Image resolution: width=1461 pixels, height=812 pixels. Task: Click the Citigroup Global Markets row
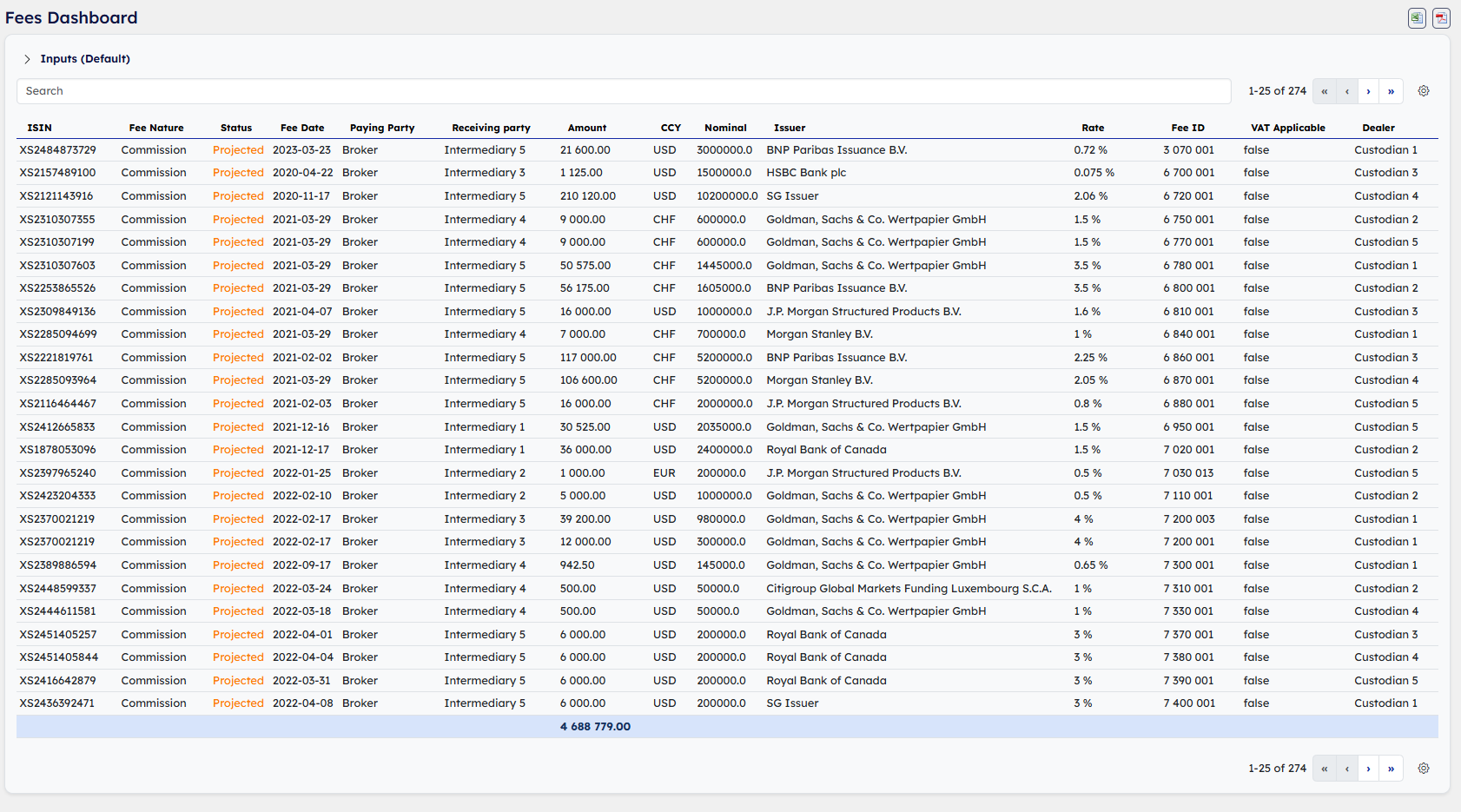coord(908,589)
